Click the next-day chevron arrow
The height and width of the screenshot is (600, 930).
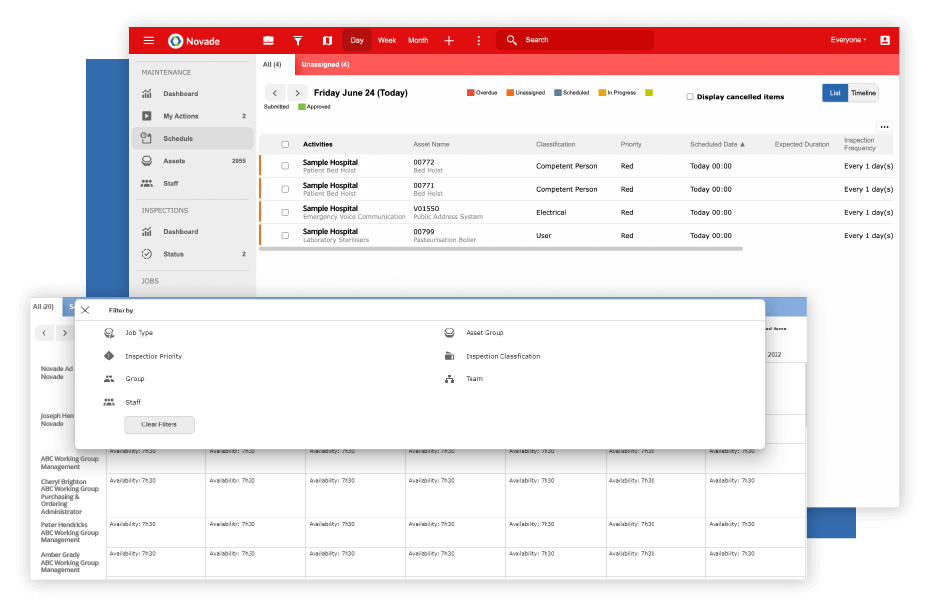(x=297, y=92)
